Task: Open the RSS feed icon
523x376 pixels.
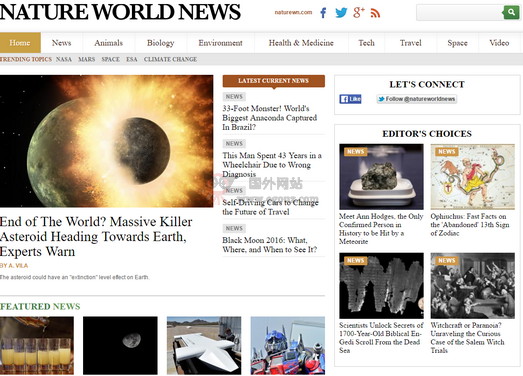Action: tap(375, 13)
